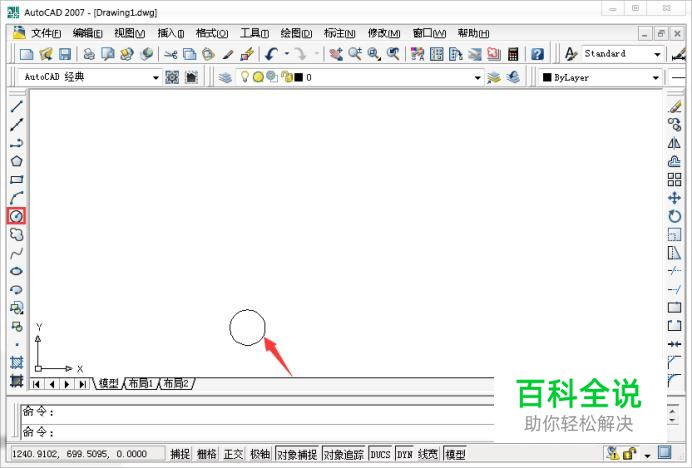This screenshot has height=468, width=692.
Task: Click the Zoom Realtime icon
Action: point(354,54)
